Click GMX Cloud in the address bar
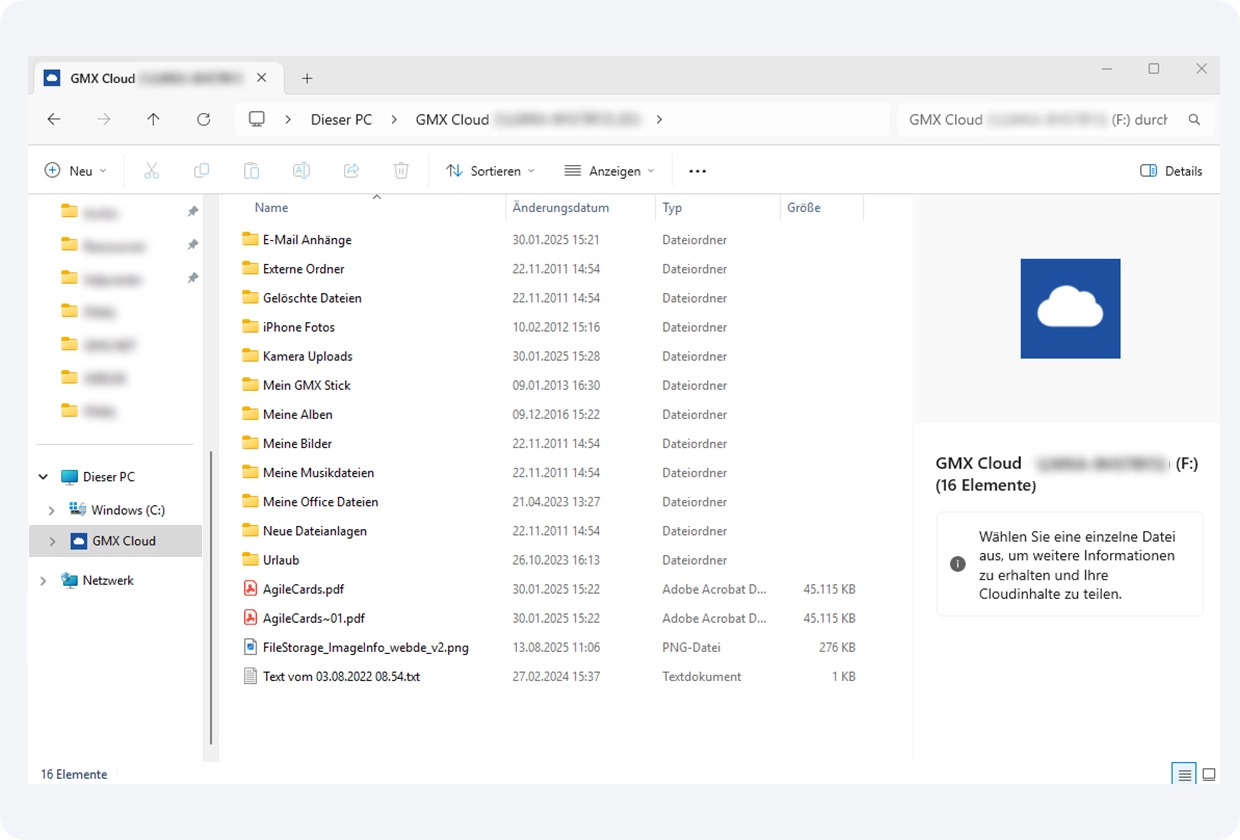 point(452,119)
